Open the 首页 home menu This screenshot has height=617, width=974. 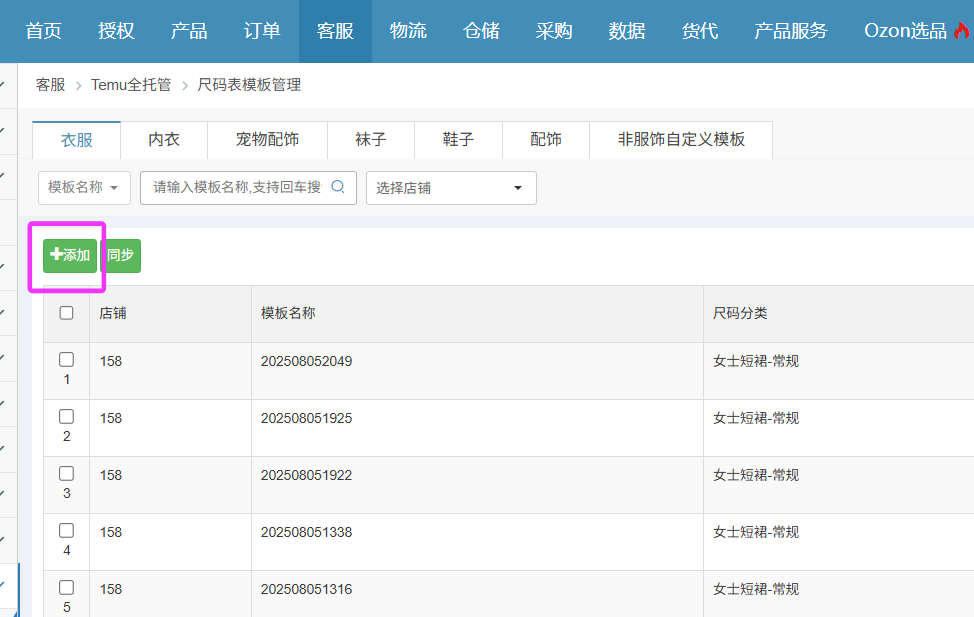43,31
